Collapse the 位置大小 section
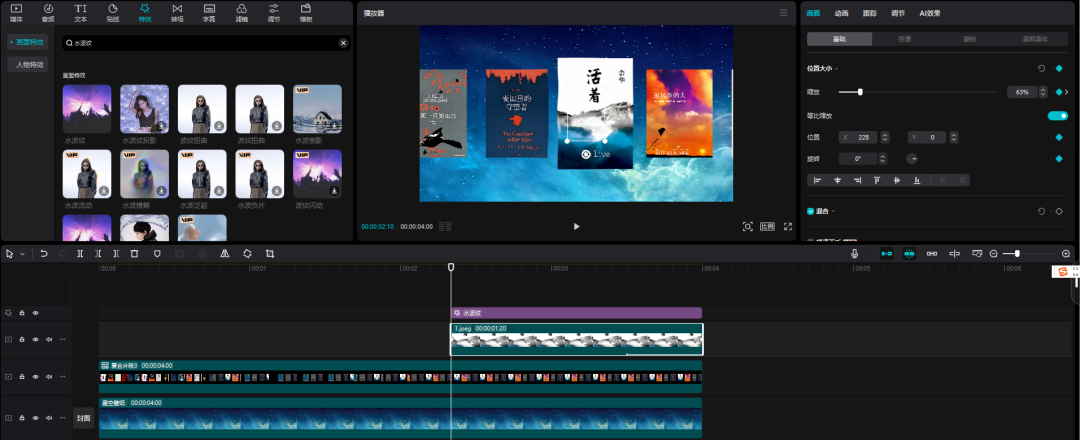This screenshot has width=1080, height=440. 836,69
